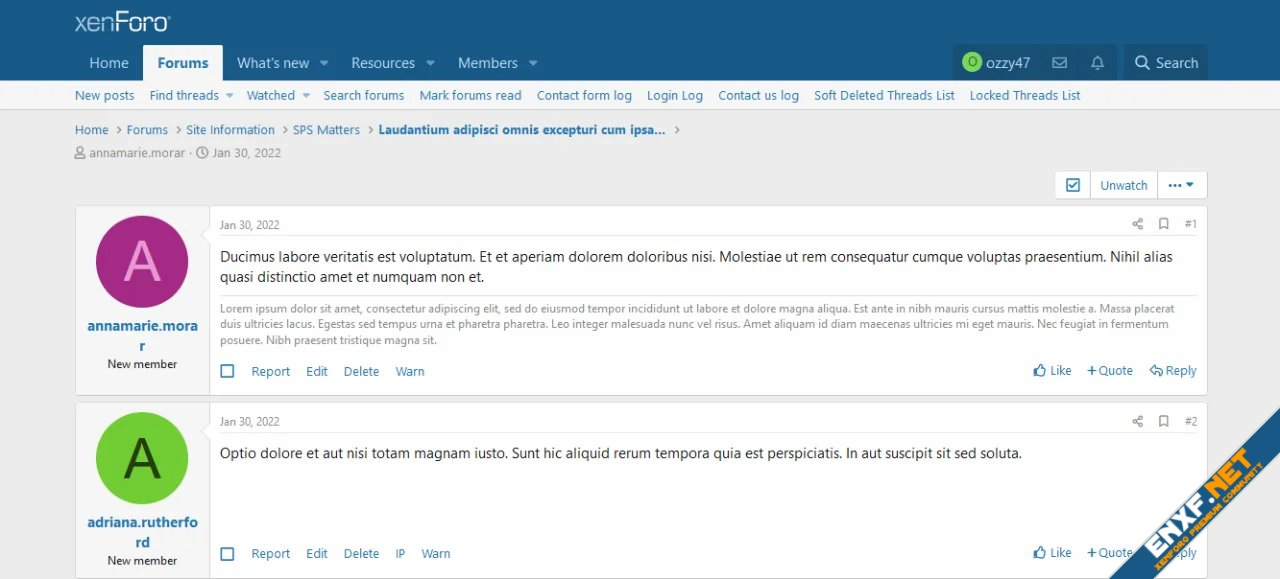The image size is (1280, 579).
Task: Like annamarie.morar's first post
Action: (x=1052, y=371)
